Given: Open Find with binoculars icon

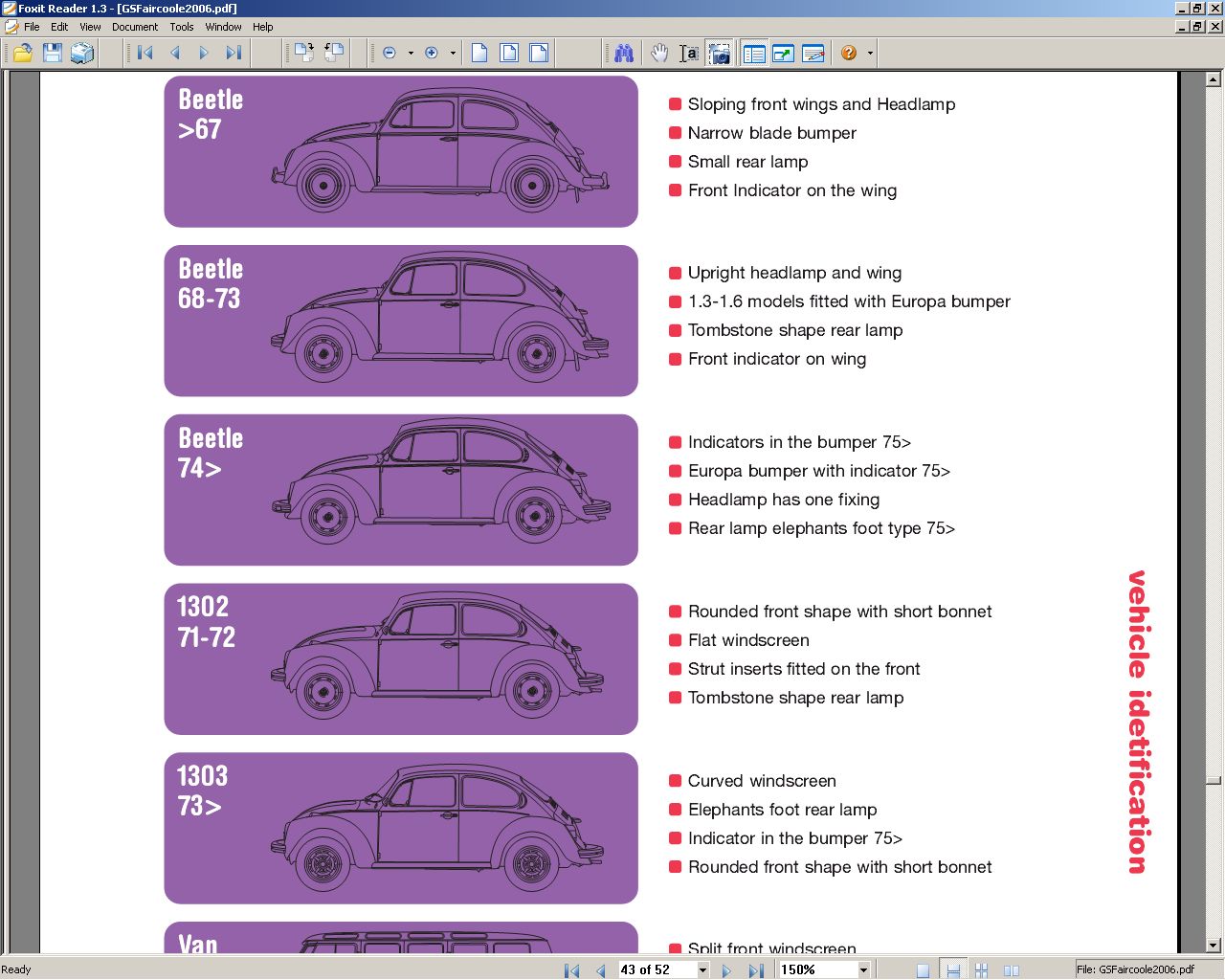Looking at the screenshot, I should (624, 54).
